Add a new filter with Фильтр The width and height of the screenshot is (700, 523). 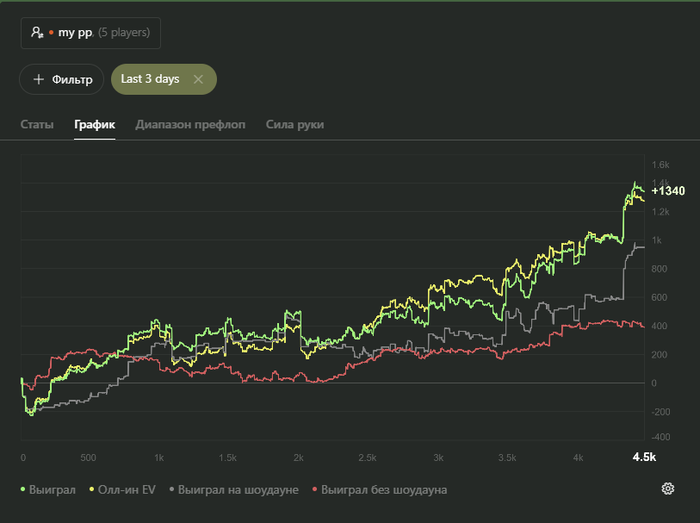point(62,79)
